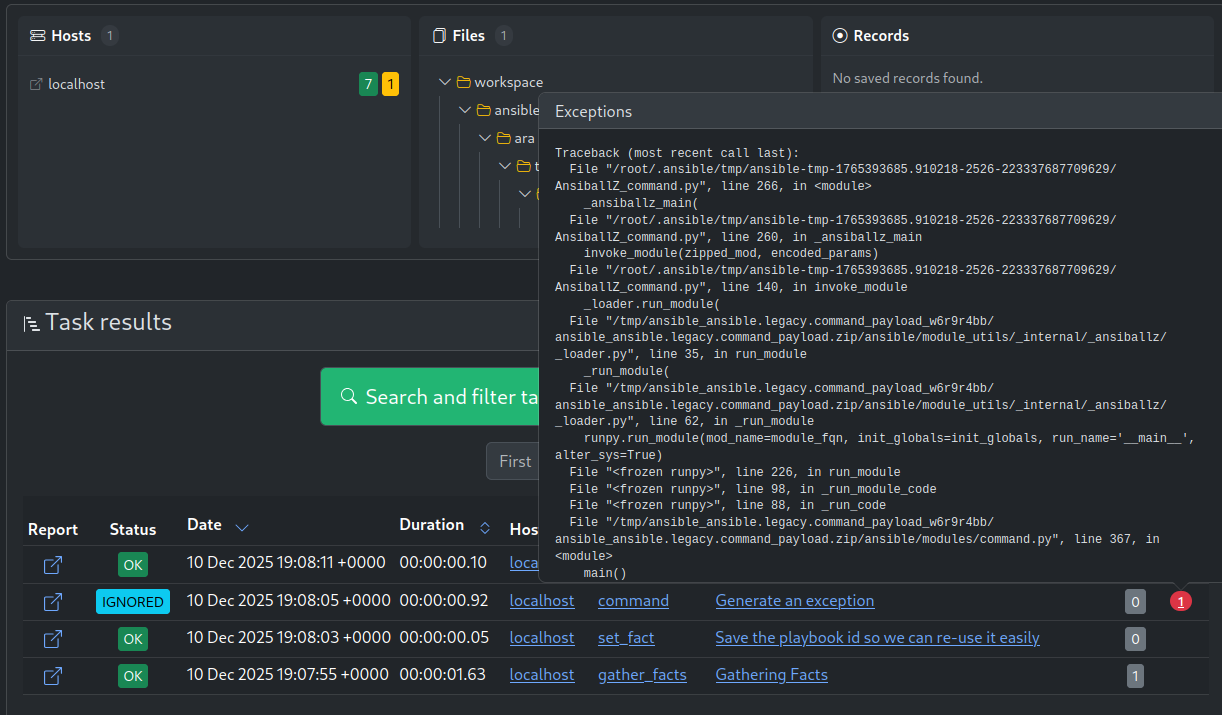This screenshot has height=715, width=1222.
Task: Click the IGNORED status badge
Action: point(133,602)
